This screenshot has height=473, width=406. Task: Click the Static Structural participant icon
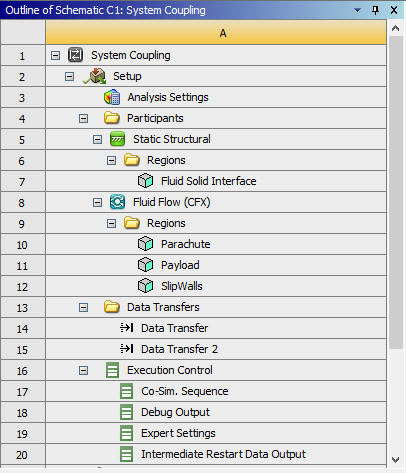point(117,139)
